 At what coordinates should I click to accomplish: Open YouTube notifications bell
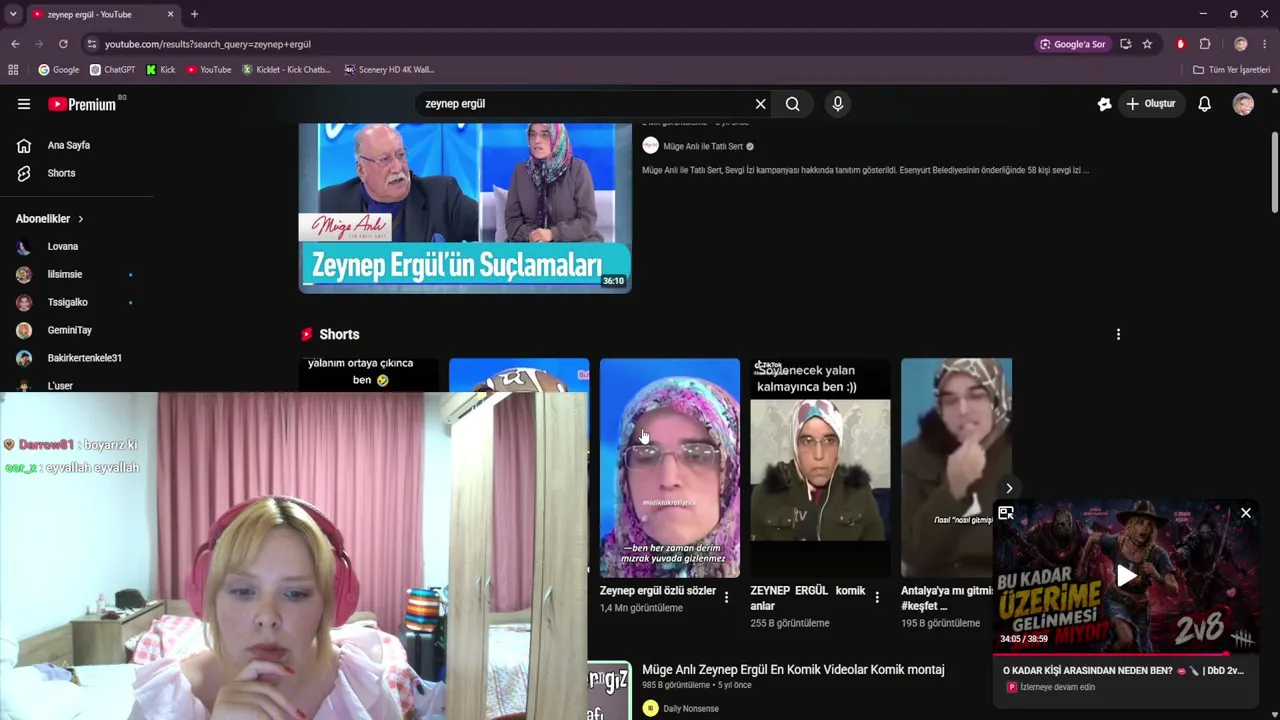1205,104
